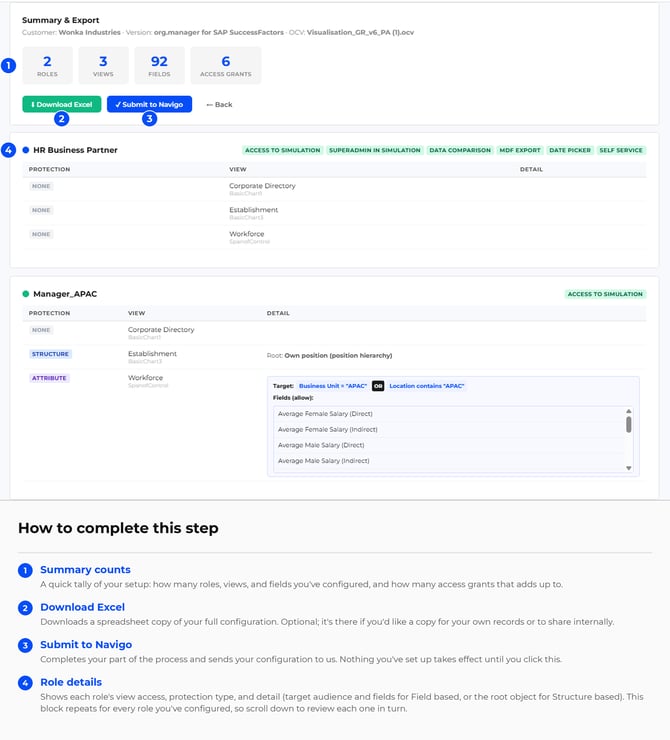
Task: Click the Date Picker tag
Action: (570, 150)
